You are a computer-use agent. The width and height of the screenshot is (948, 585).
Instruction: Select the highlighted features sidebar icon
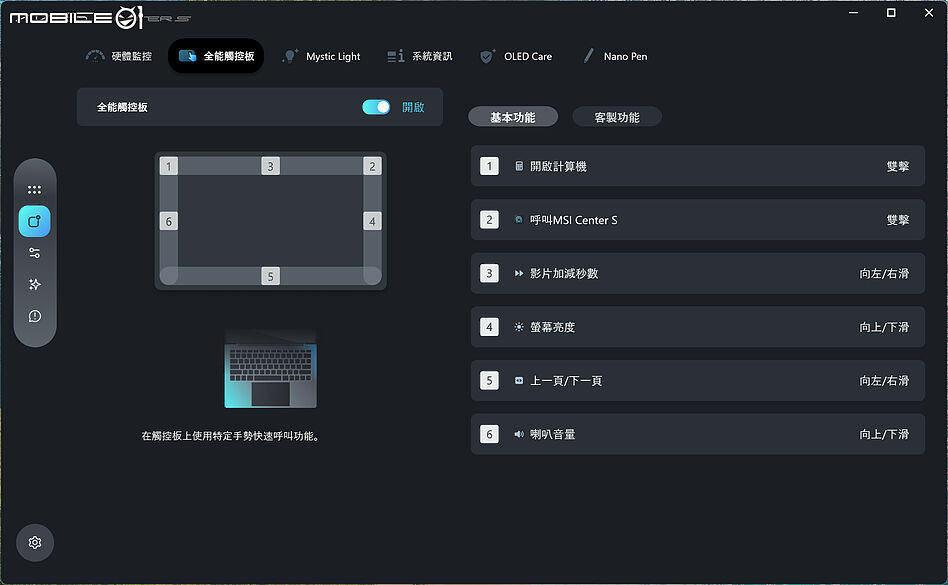pyautogui.click(x=34, y=221)
